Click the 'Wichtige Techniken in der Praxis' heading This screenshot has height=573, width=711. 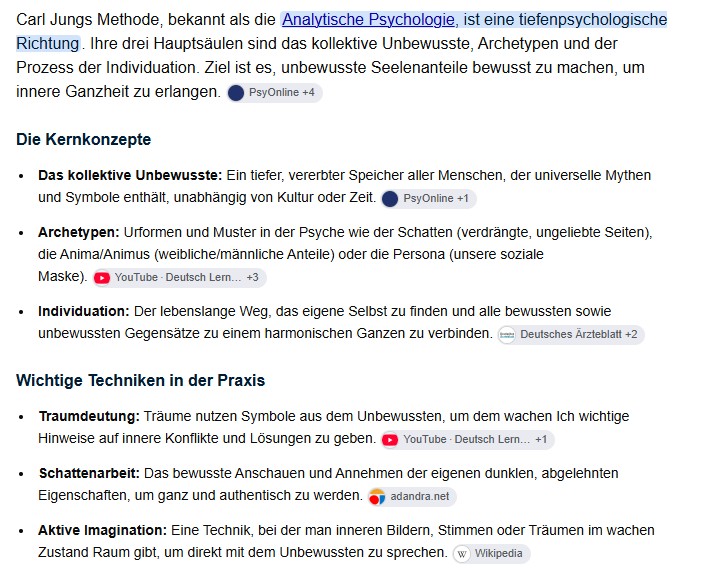point(141,380)
